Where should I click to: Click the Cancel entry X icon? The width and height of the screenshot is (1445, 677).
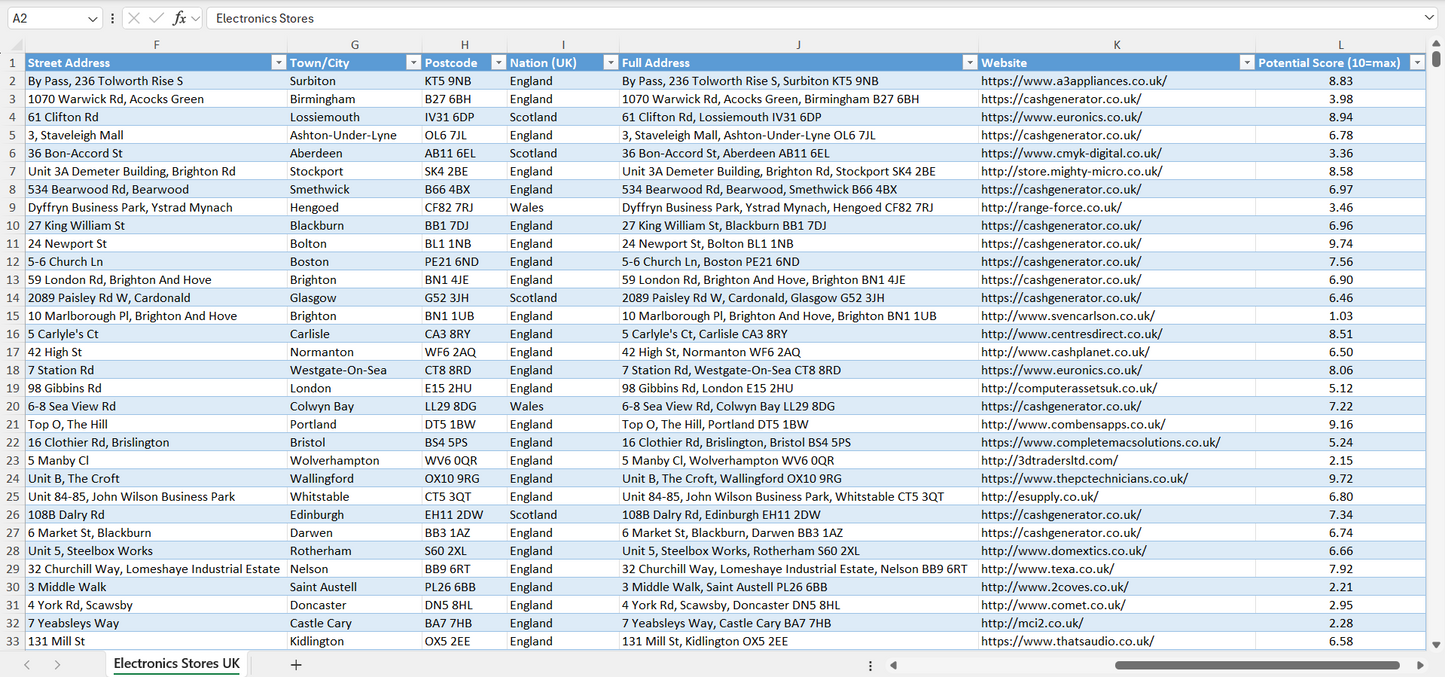pyautogui.click(x=135, y=18)
